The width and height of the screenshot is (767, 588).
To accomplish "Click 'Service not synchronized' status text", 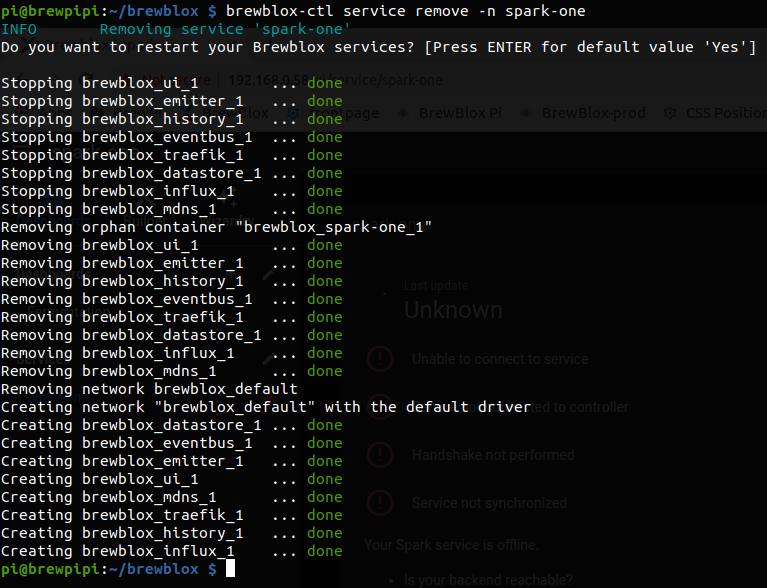I will [x=489, y=503].
